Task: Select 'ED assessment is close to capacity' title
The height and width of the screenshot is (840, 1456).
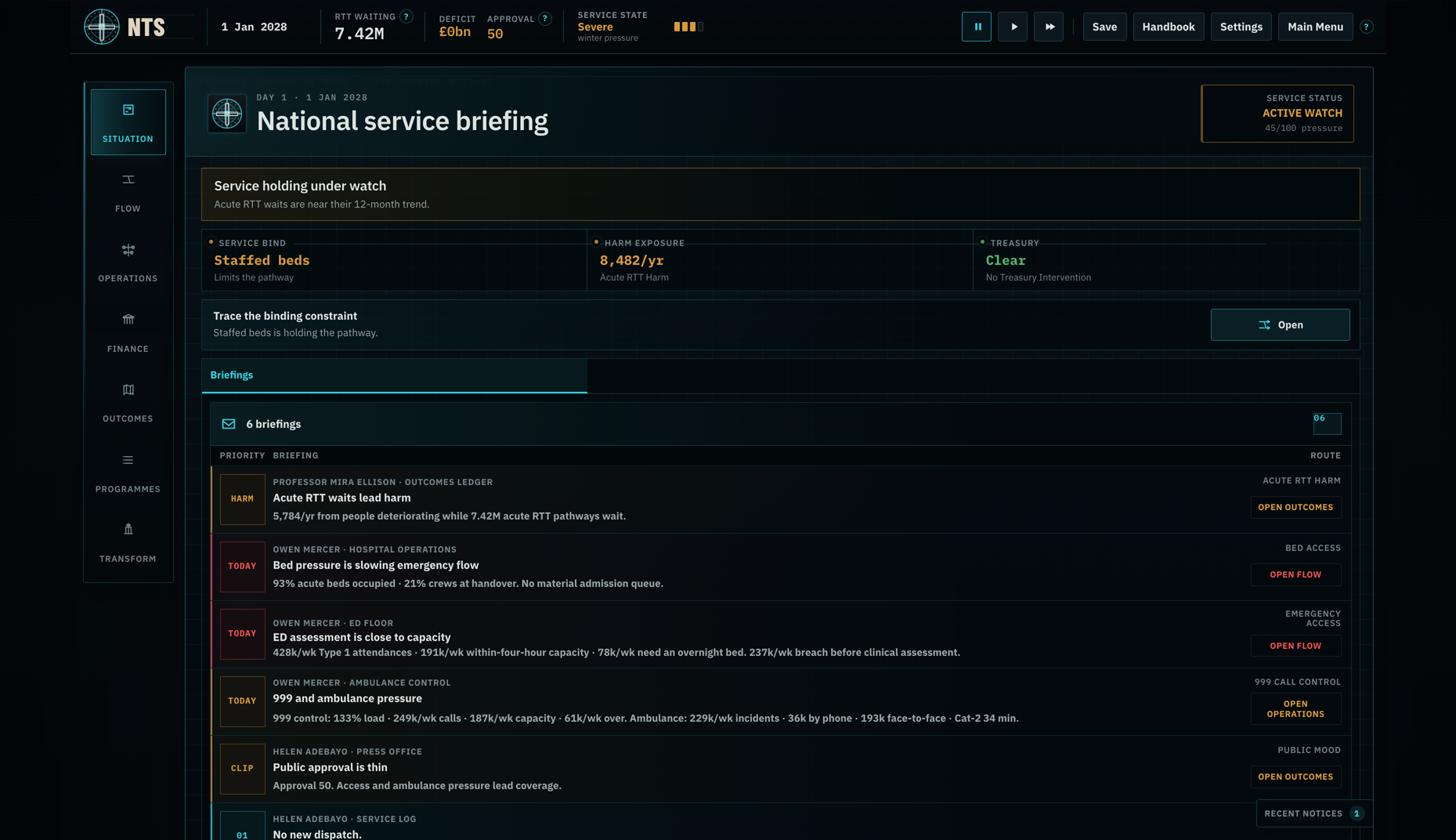Action: click(x=362, y=637)
